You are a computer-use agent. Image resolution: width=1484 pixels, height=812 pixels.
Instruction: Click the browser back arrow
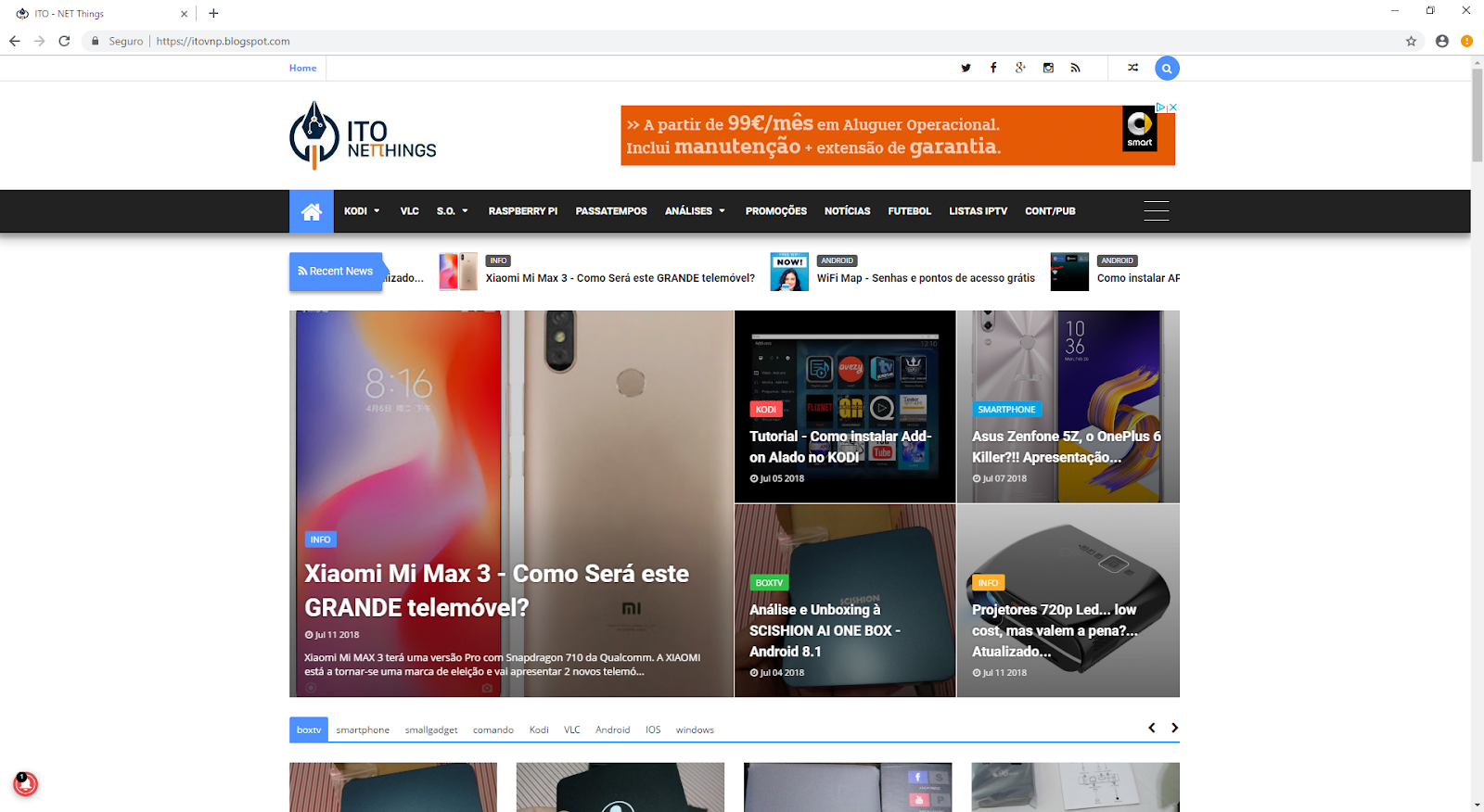tap(15, 41)
